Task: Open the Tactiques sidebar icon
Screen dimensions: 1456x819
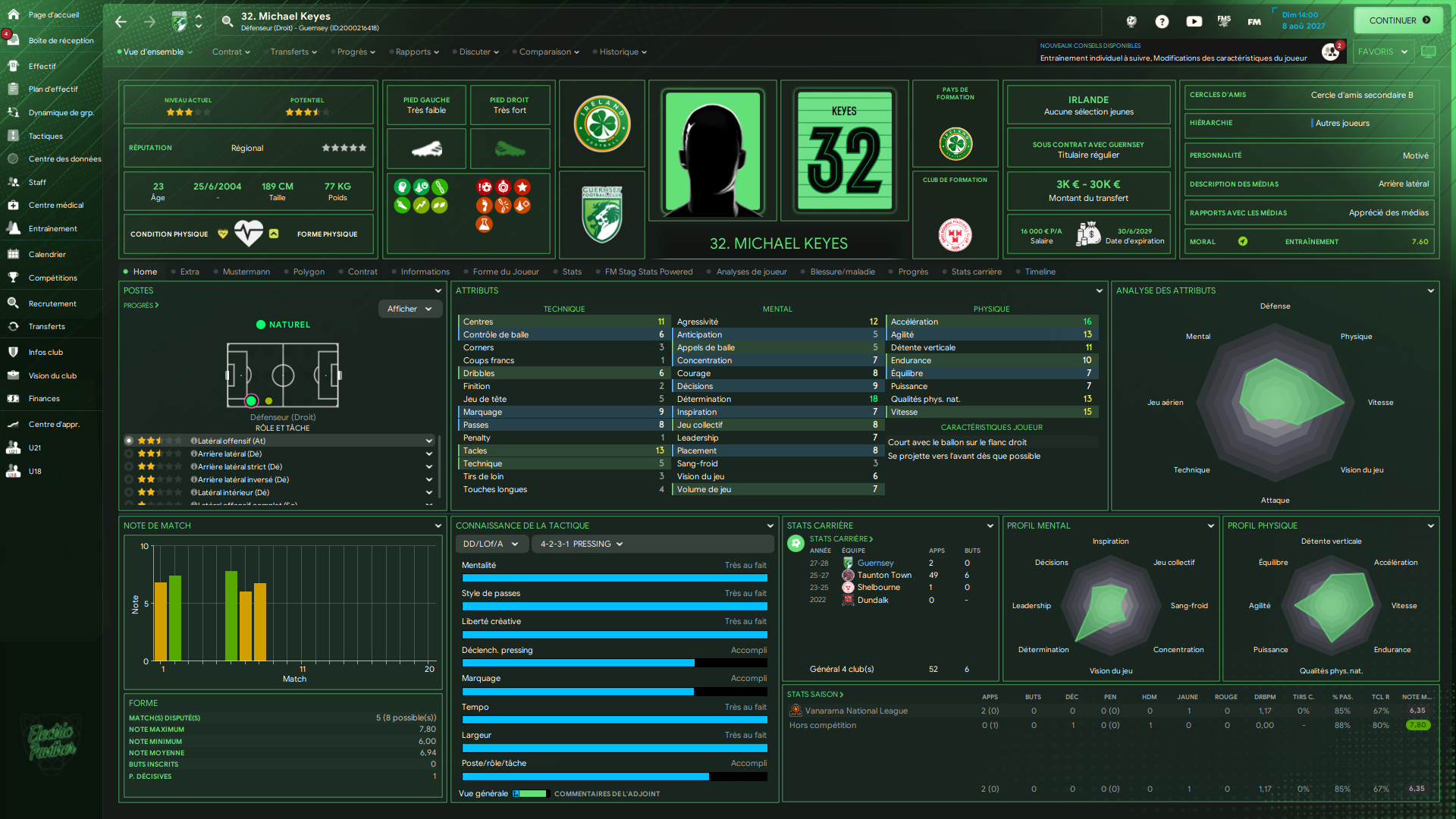Action: point(13,136)
